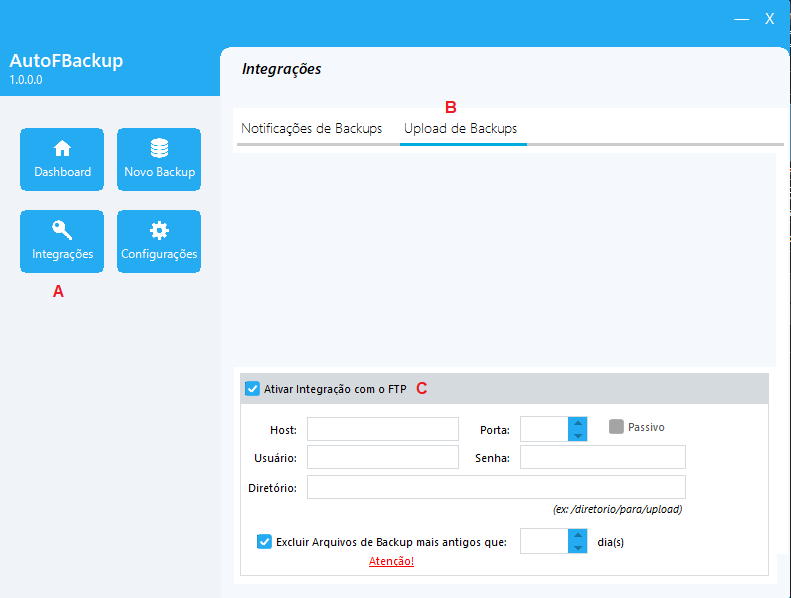791x598 pixels.
Task: Click the Integrações page heading
Action: (281, 69)
